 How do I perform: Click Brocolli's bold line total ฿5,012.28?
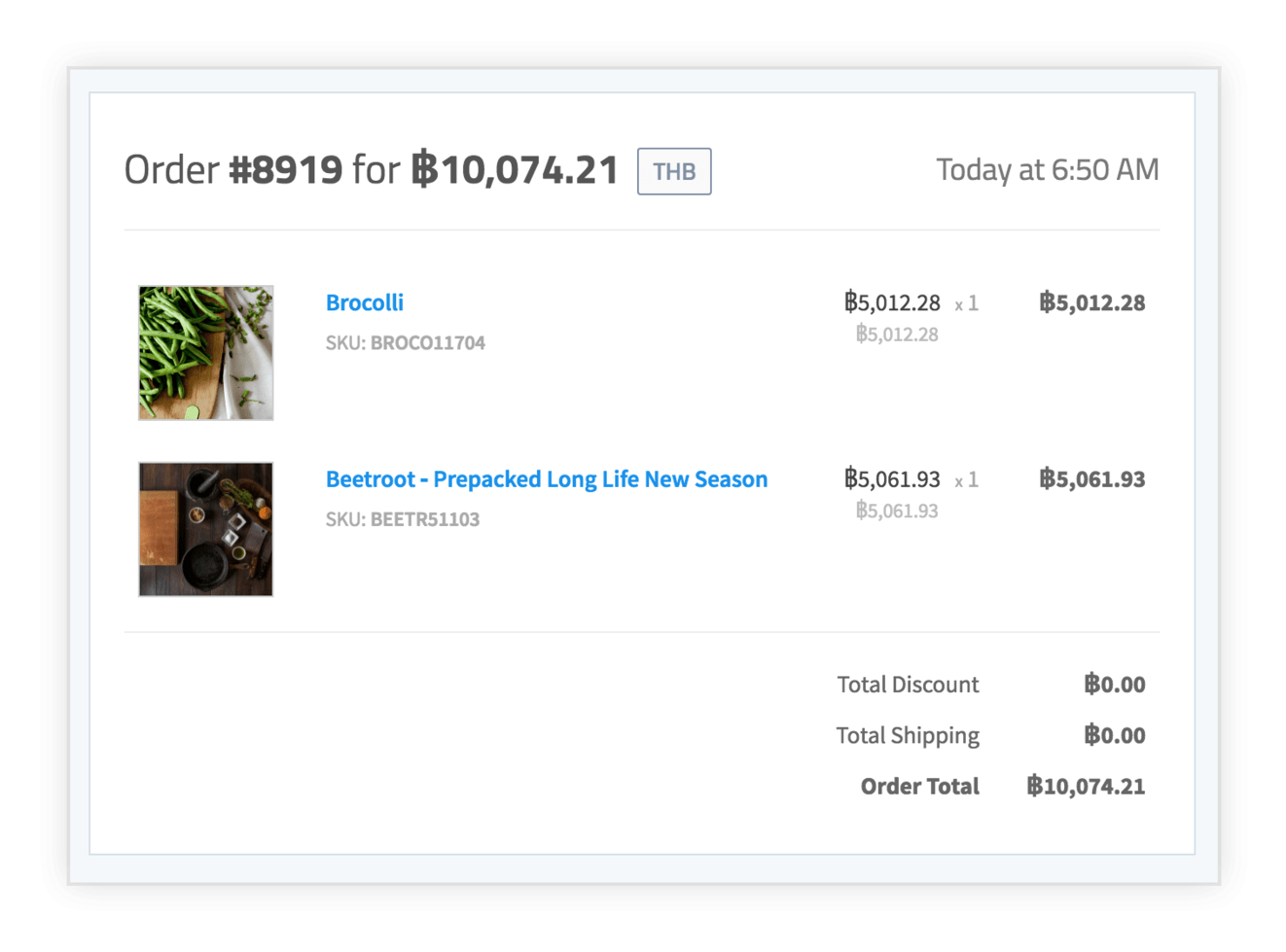[1091, 302]
